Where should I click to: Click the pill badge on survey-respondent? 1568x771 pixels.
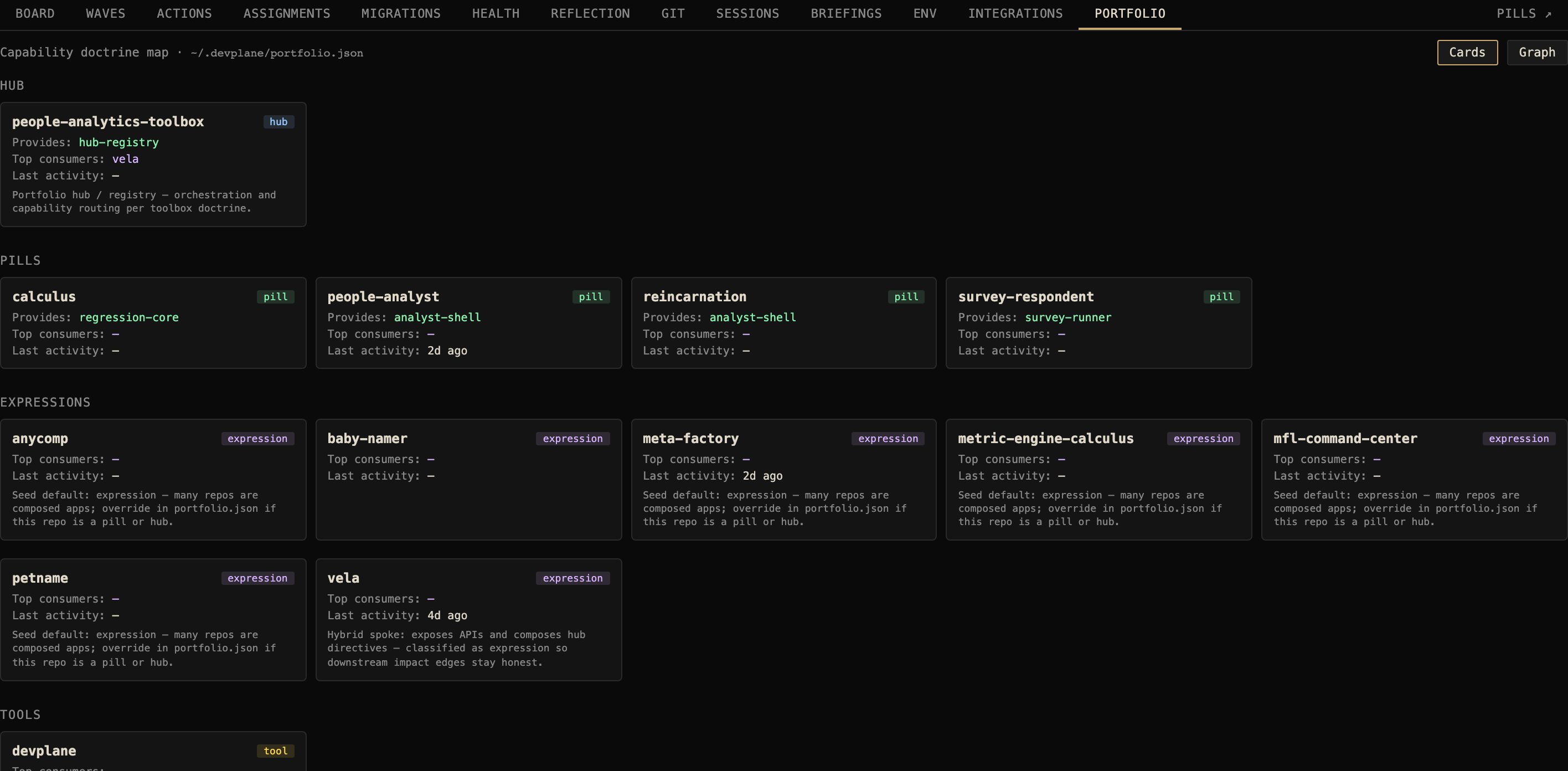click(x=1221, y=296)
